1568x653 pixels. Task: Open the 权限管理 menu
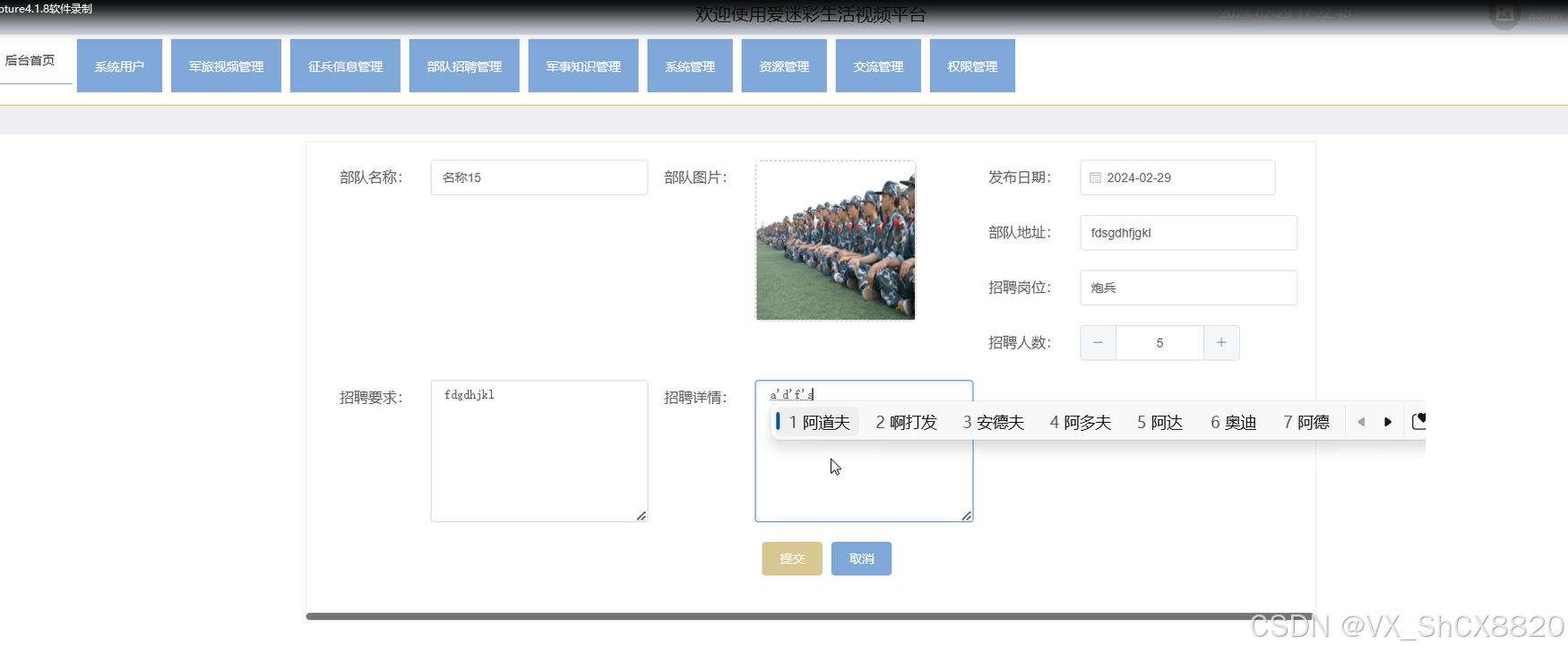point(972,65)
